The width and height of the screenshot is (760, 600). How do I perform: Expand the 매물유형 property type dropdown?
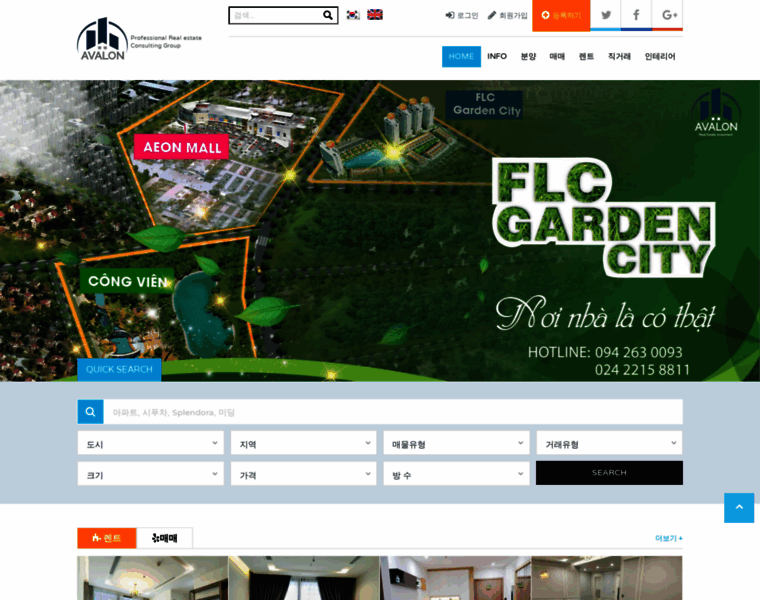point(456,443)
